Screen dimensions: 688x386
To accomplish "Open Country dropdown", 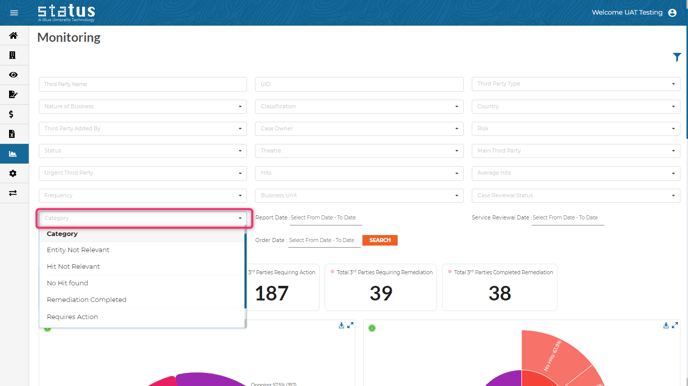I will 576,106.
